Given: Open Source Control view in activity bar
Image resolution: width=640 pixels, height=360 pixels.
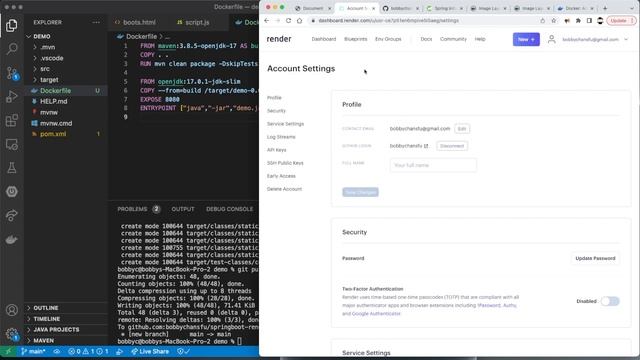Looking at the screenshot, I should pyautogui.click(x=11, y=73).
